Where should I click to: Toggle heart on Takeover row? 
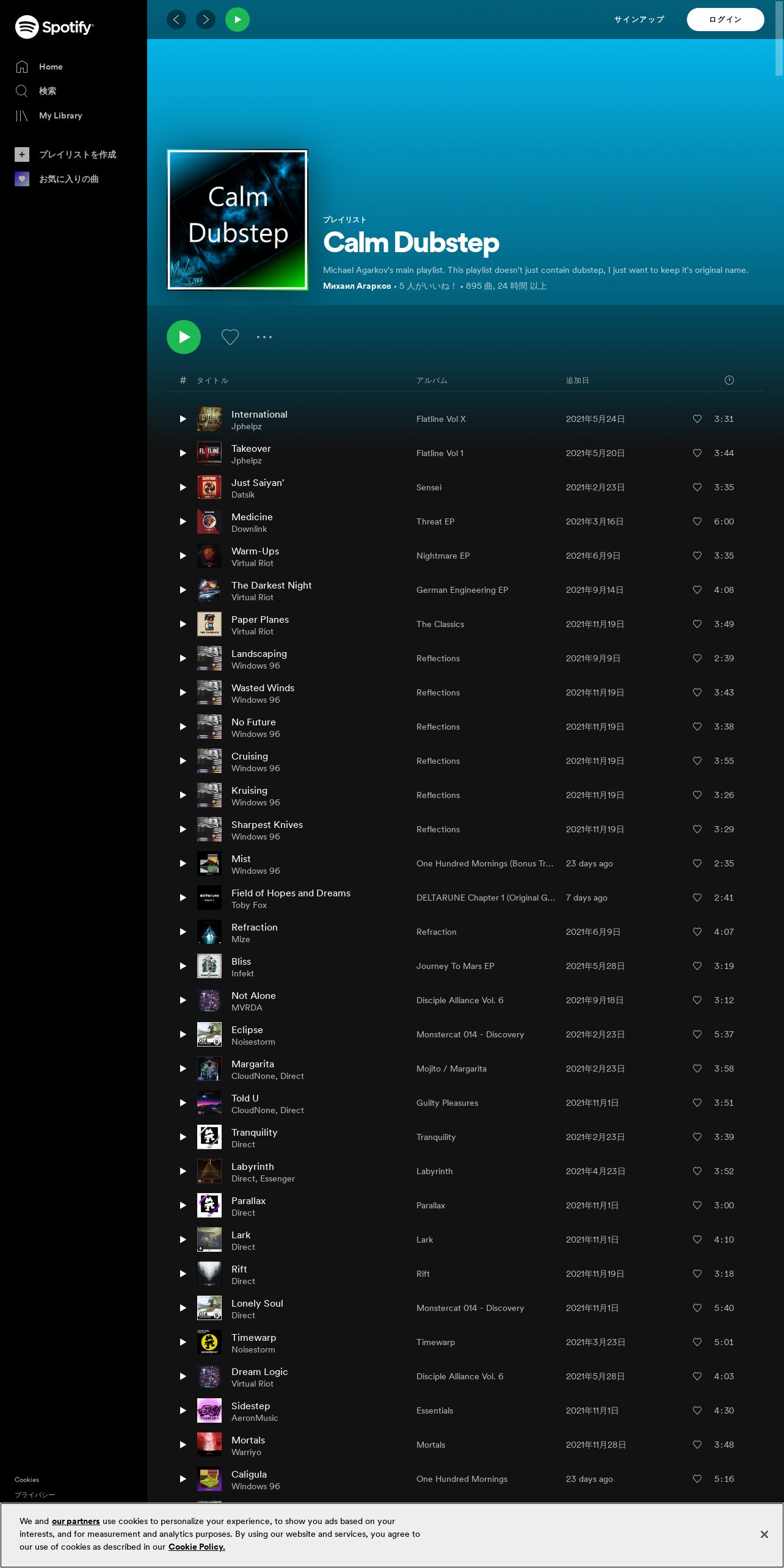(697, 453)
